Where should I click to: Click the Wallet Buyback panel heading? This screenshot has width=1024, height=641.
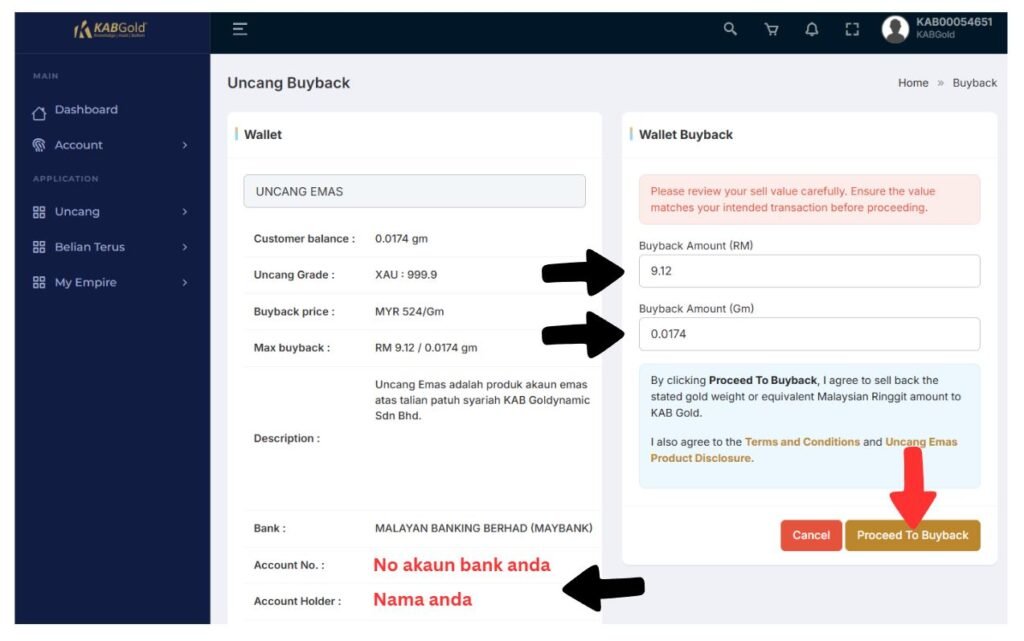[686, 134]
